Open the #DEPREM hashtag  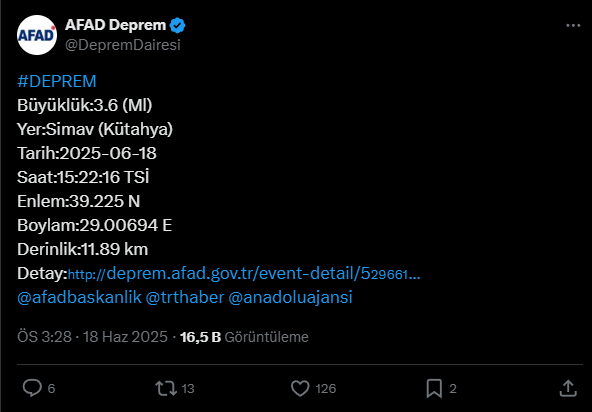point(57,81)
